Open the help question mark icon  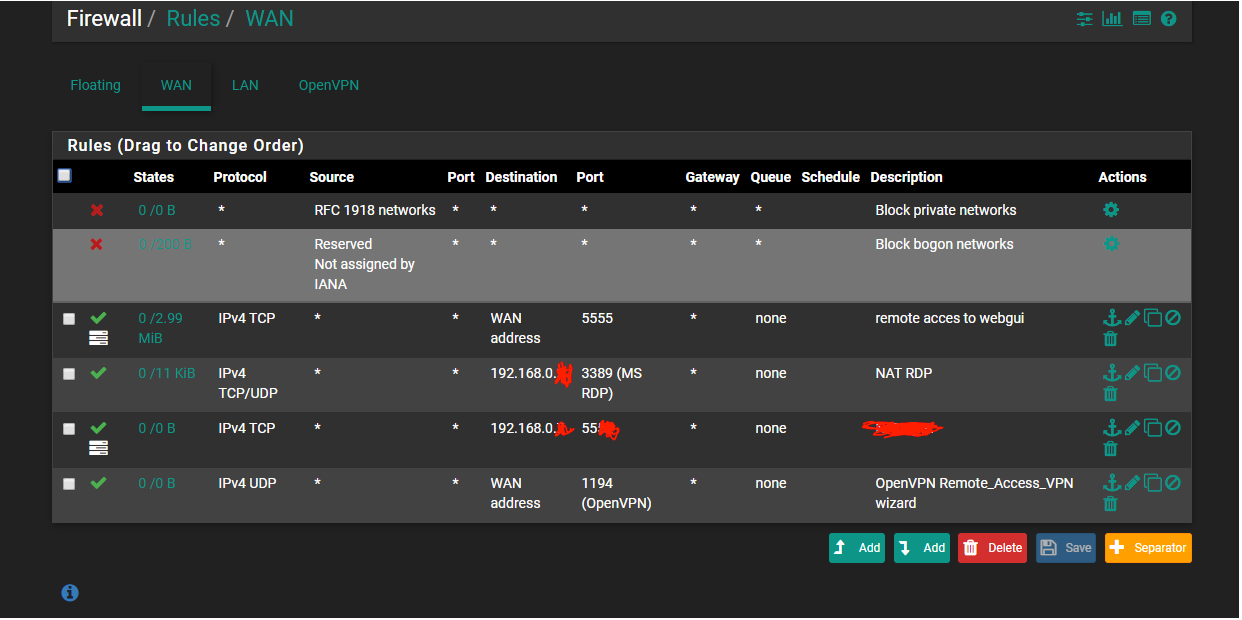tap(1168, 19)
